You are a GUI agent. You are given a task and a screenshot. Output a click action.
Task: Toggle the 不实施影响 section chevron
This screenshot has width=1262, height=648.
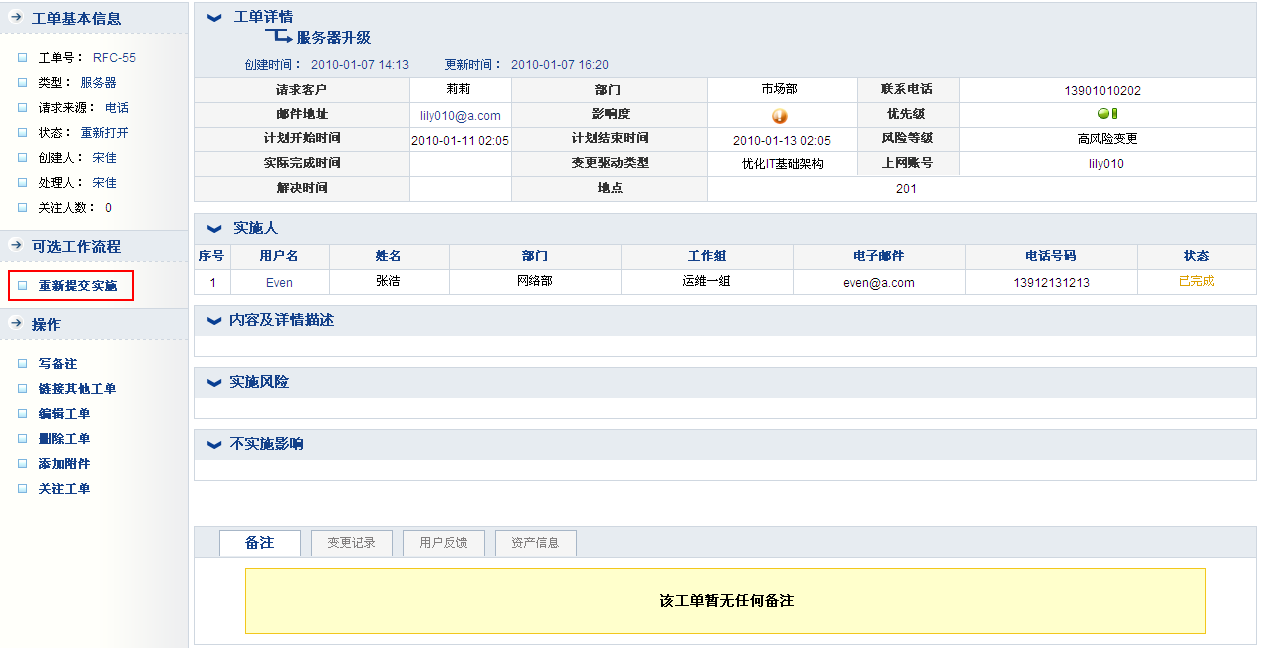click(213, 445)
